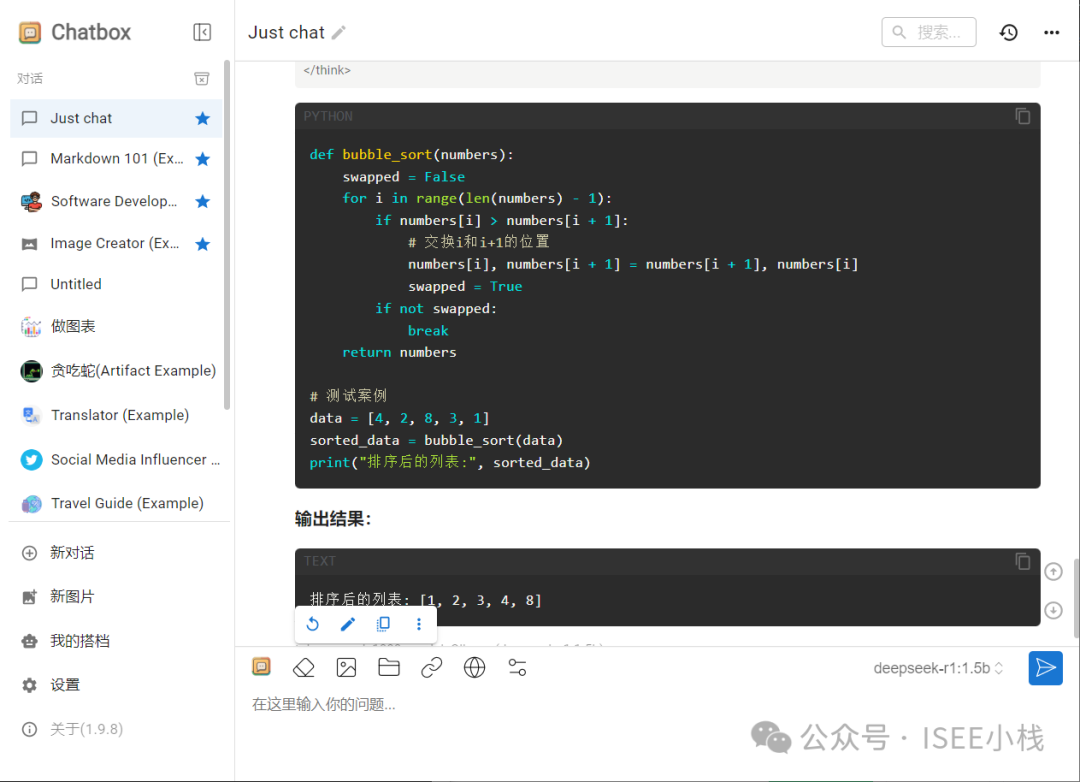Clear context with the eraser icon

point(304,668)
